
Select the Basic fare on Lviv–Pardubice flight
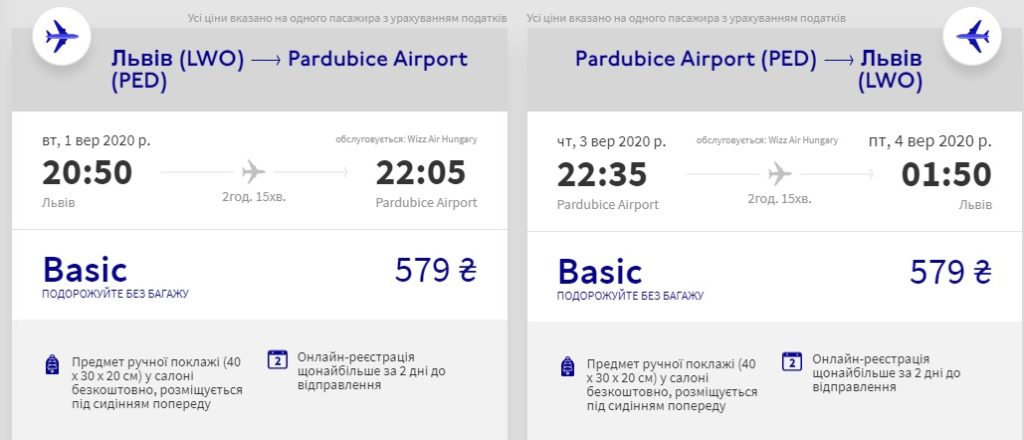point(85,270)
